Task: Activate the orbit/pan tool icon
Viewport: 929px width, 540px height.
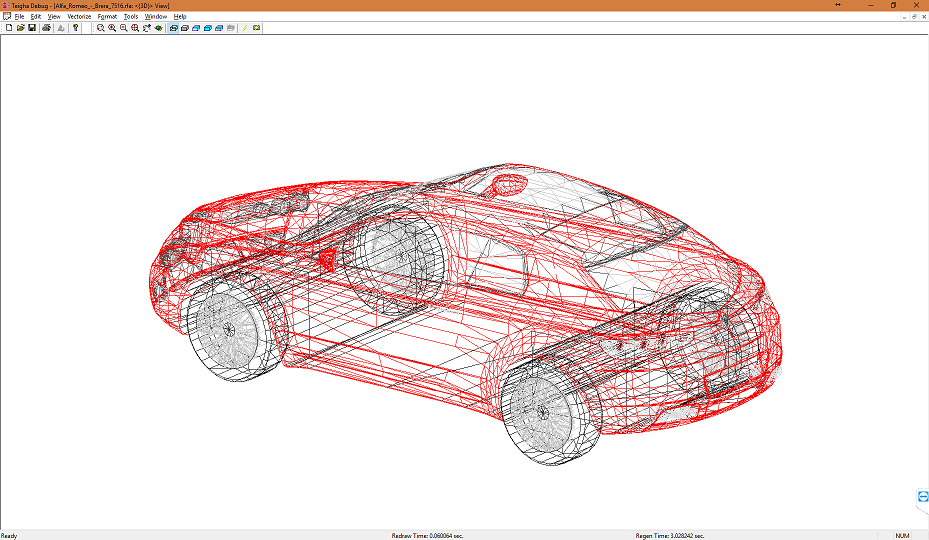Action: click(x=147, y=28)
